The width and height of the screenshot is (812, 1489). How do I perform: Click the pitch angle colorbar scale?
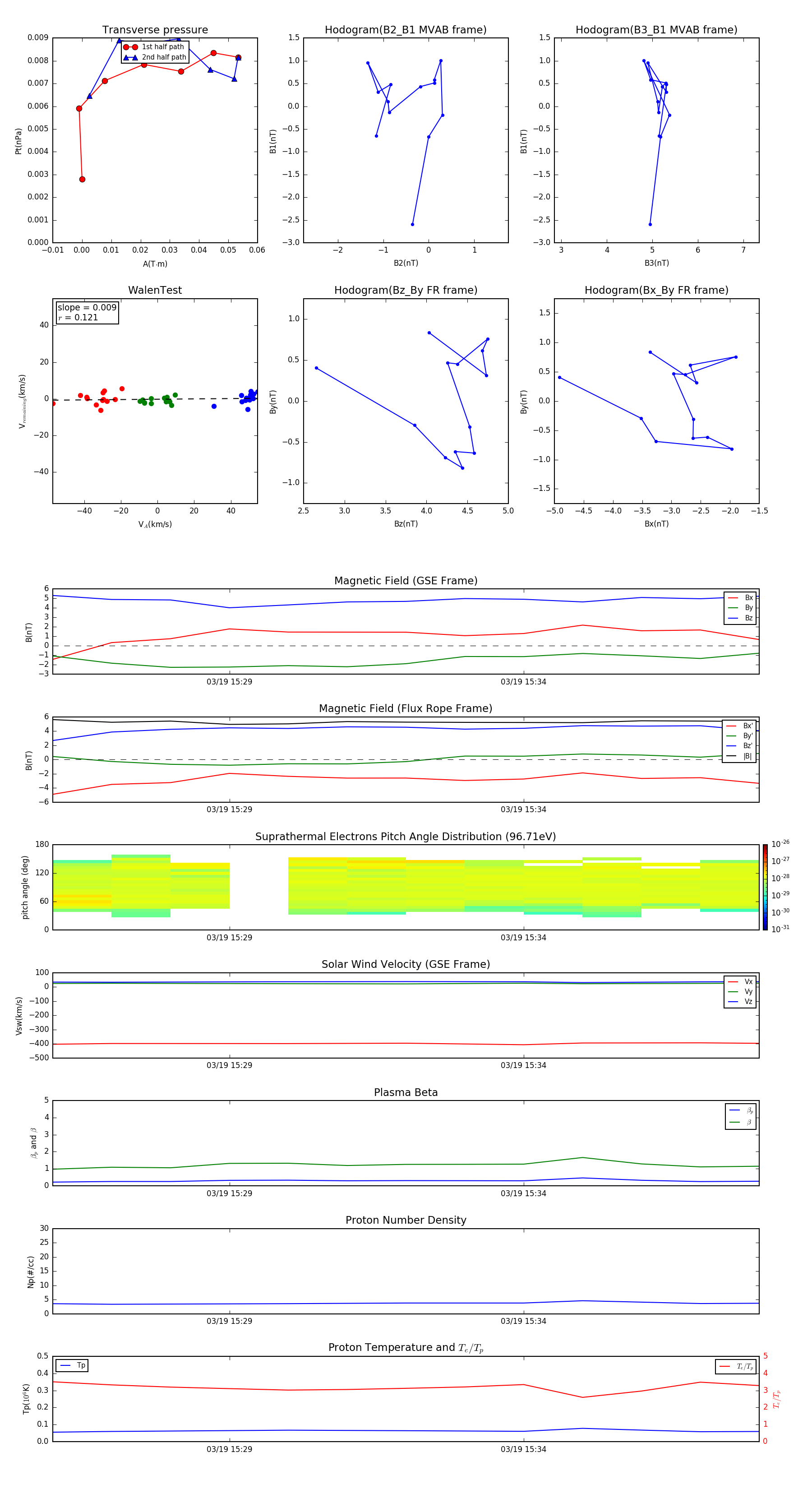tap(765, 887)
